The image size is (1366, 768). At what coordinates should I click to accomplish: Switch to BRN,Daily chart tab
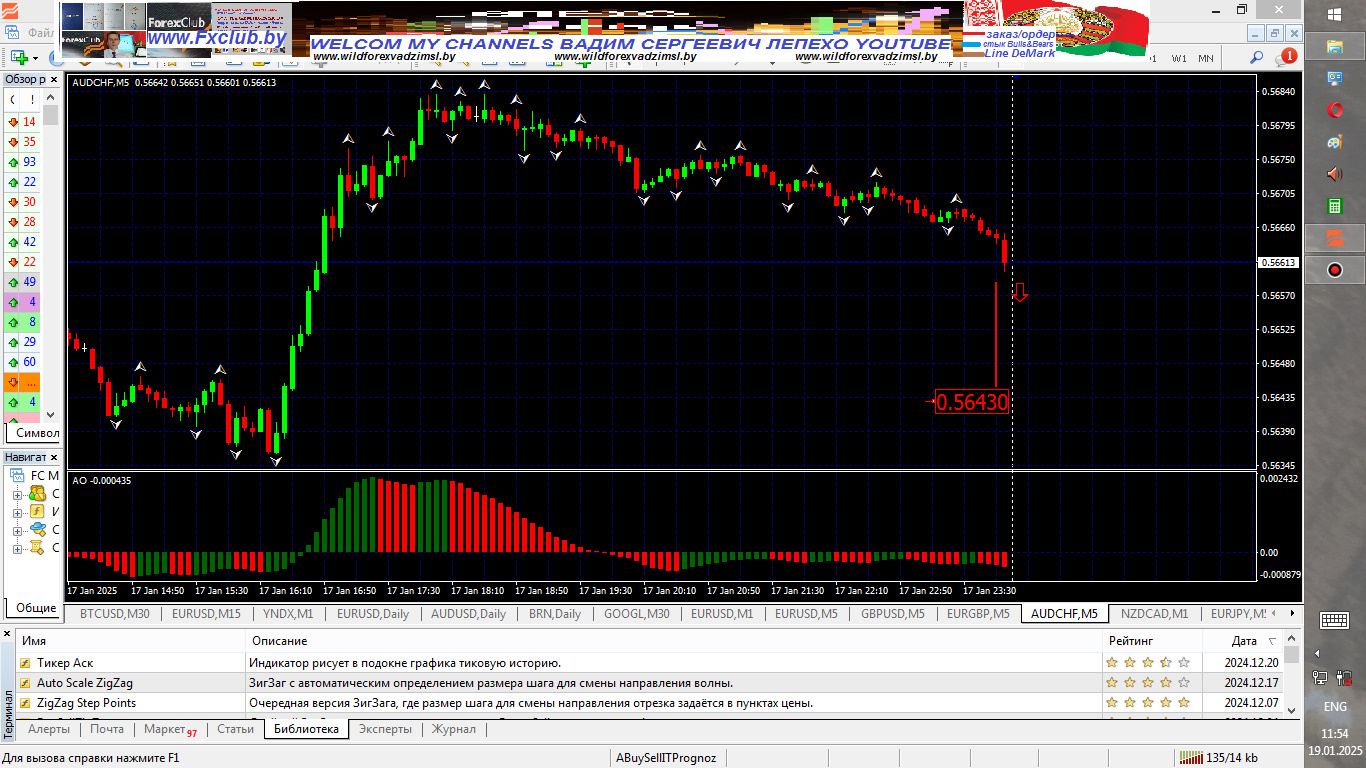555,614
